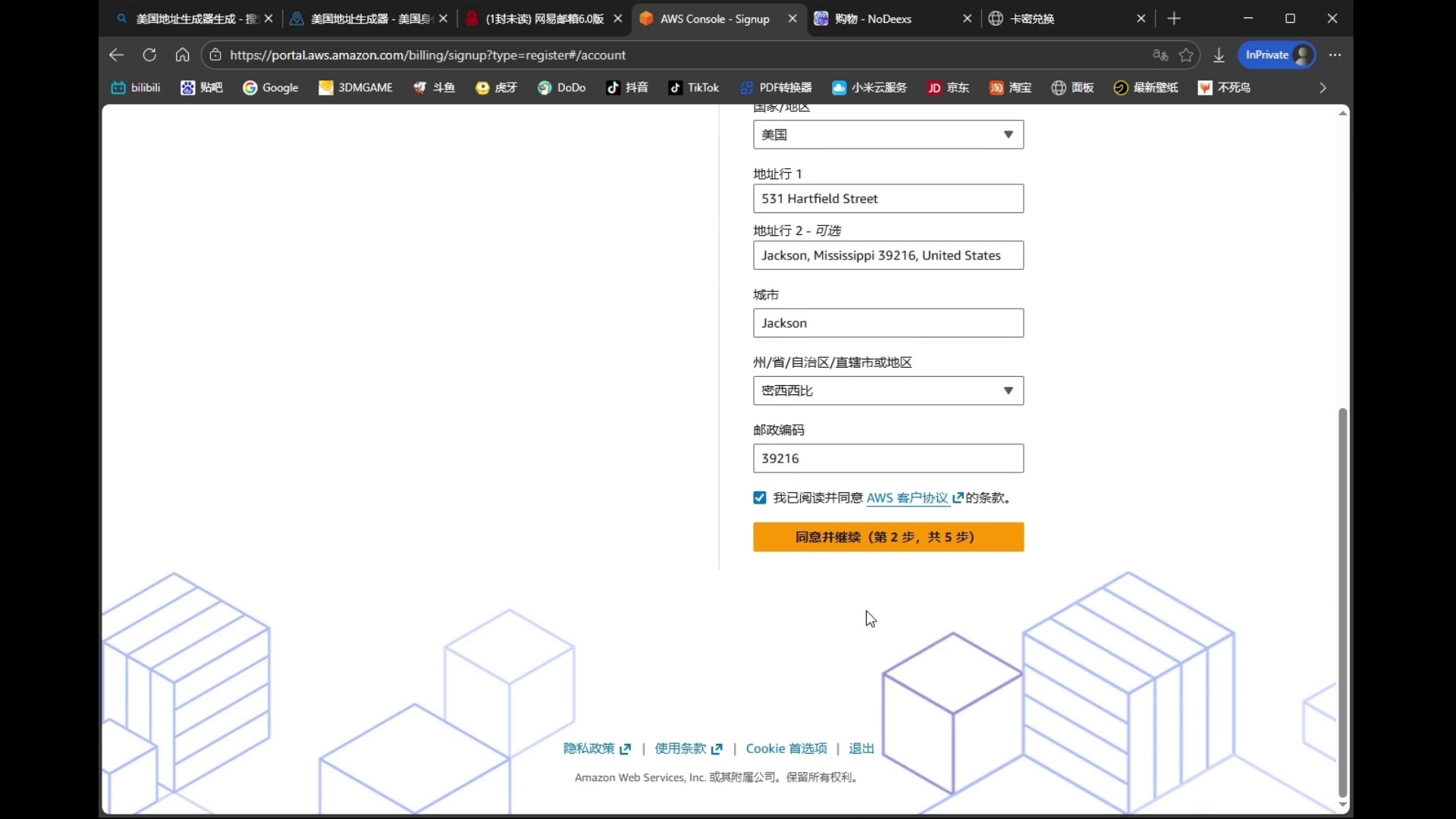
Task: Click the 邮政编码 field containing 39216
Action: pyautogui.click(x=888, y=459)
